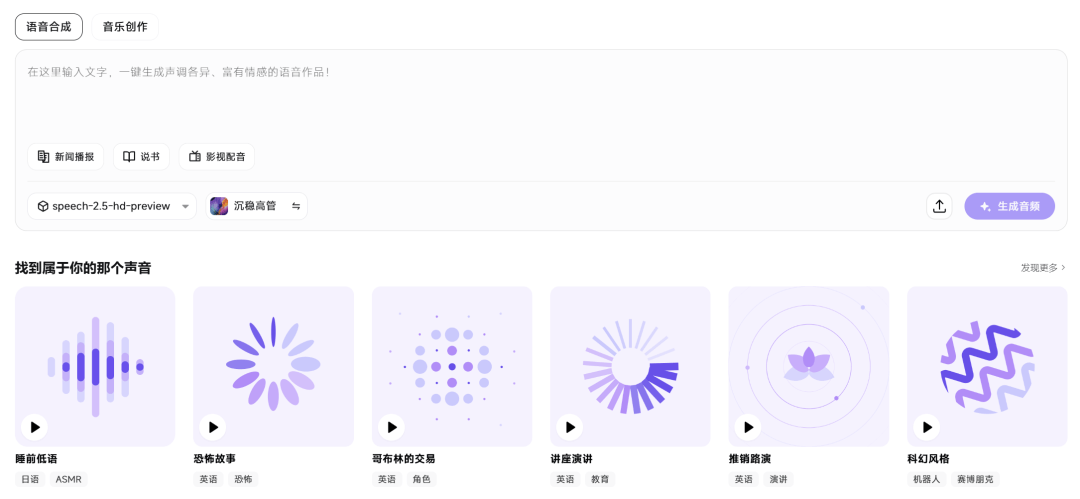Play the 讲座演讲 voice sample
Screen dimensions: 1080x499
tap(570, 427)
